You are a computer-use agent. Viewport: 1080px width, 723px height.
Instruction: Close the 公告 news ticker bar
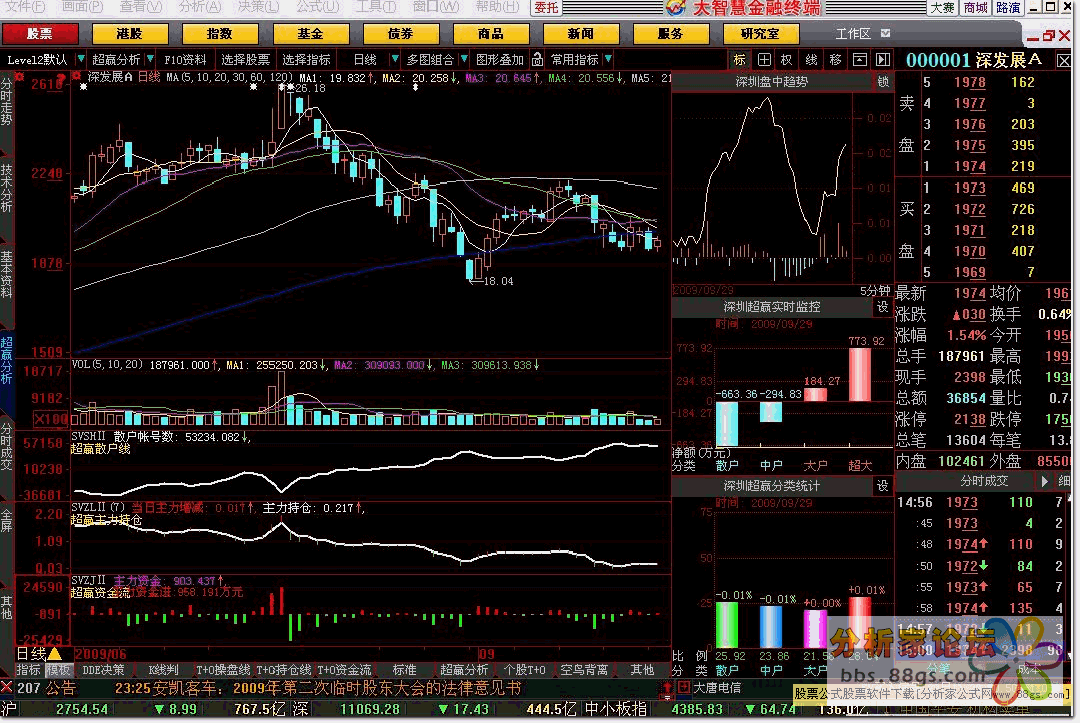click(7, 687)
